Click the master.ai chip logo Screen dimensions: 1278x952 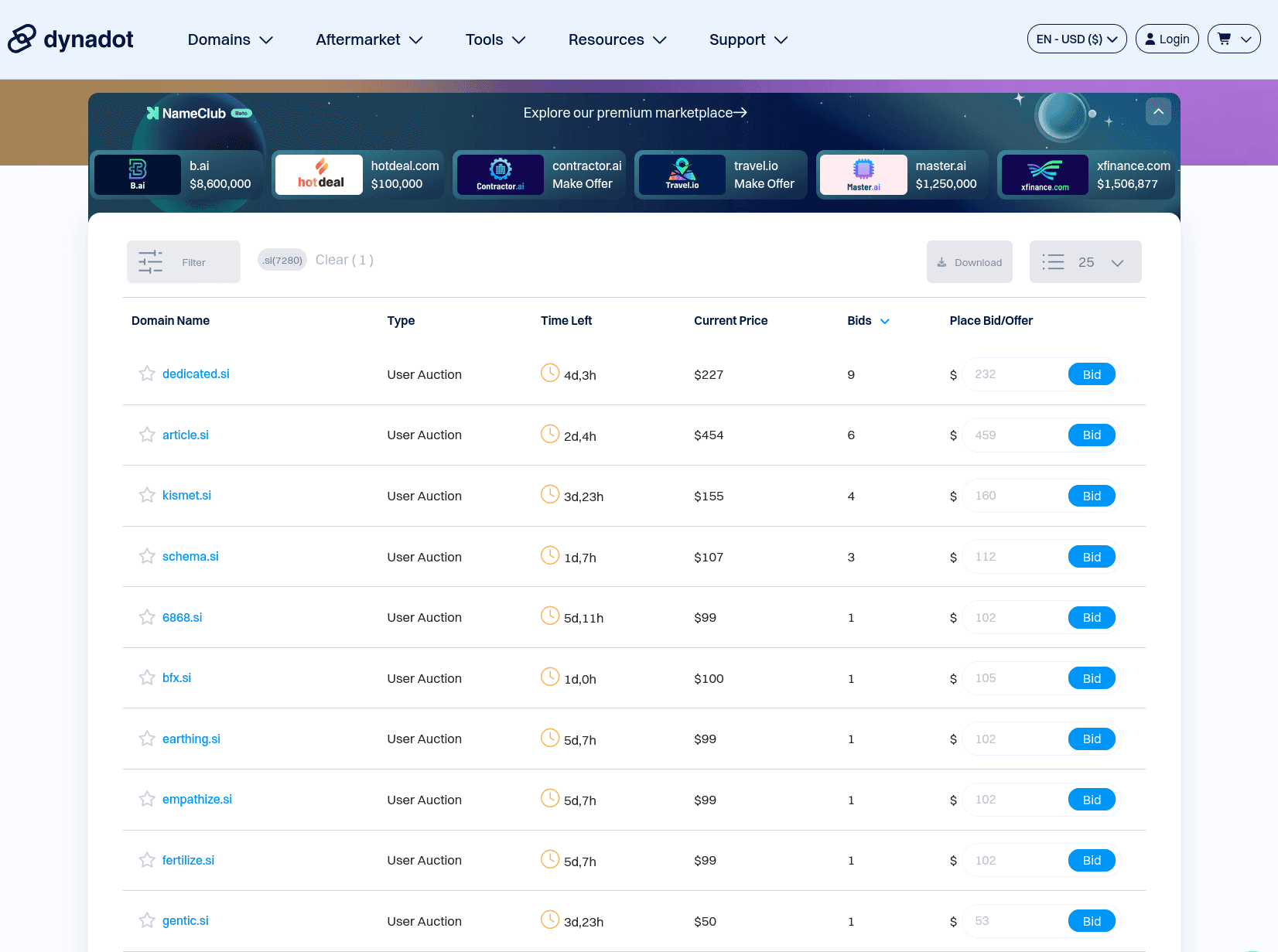(863, 175)
